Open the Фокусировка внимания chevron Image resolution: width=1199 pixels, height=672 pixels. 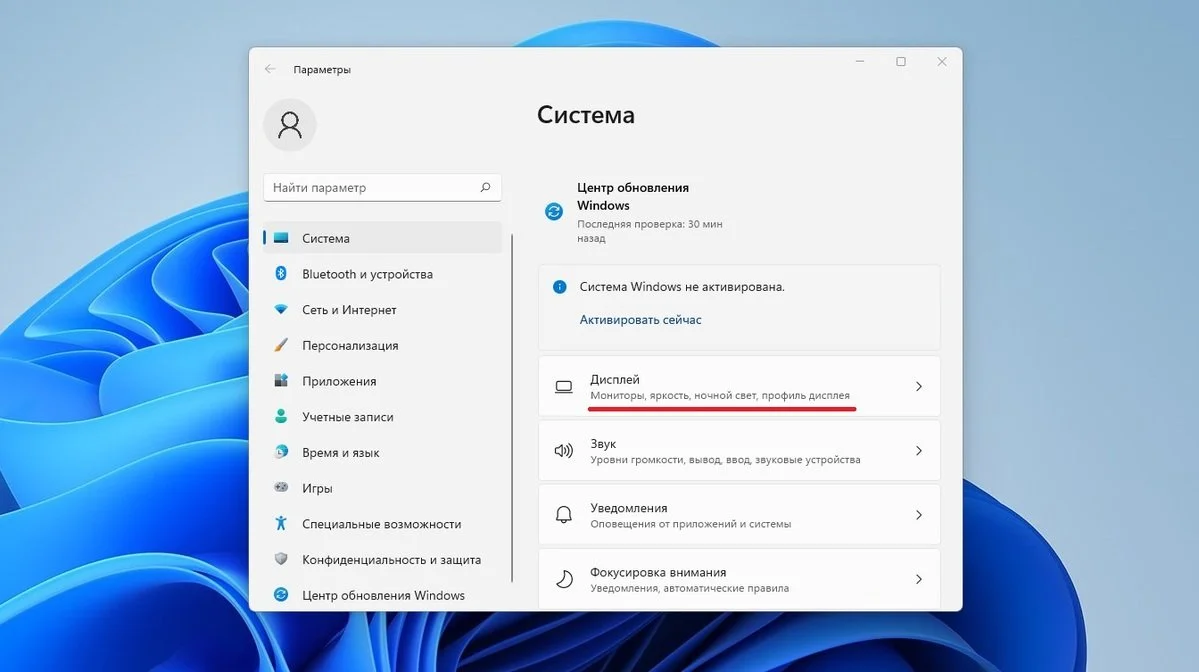[x=918, y=579]
